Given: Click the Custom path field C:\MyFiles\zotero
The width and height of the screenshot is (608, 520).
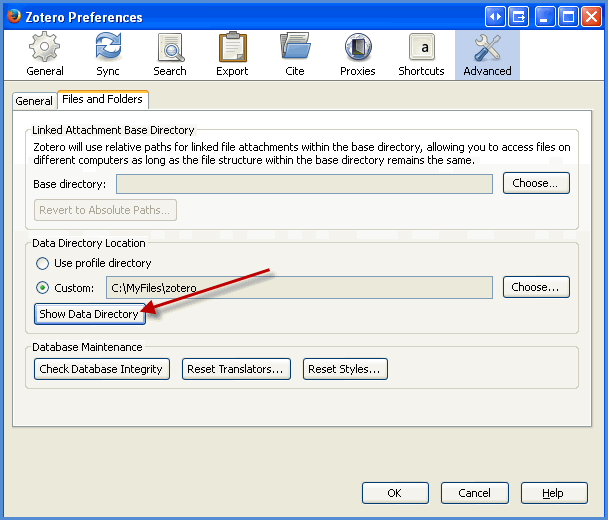Looking at the screenshot, I should tap(299, 287).
